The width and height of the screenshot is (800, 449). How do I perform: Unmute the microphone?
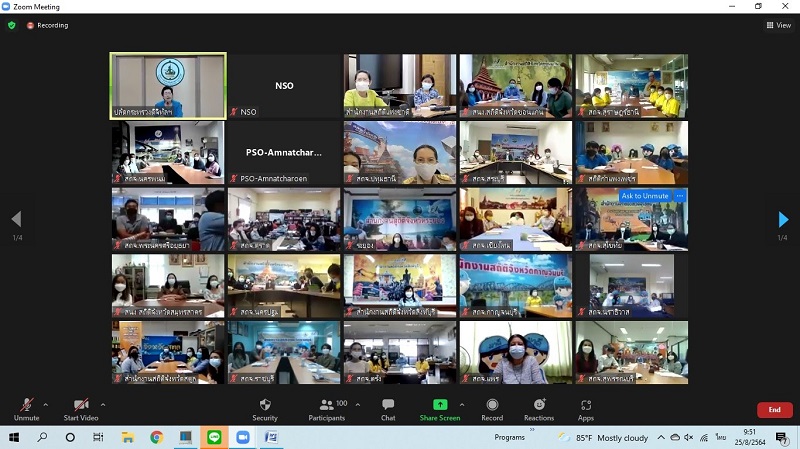click(x=27, y=408)
